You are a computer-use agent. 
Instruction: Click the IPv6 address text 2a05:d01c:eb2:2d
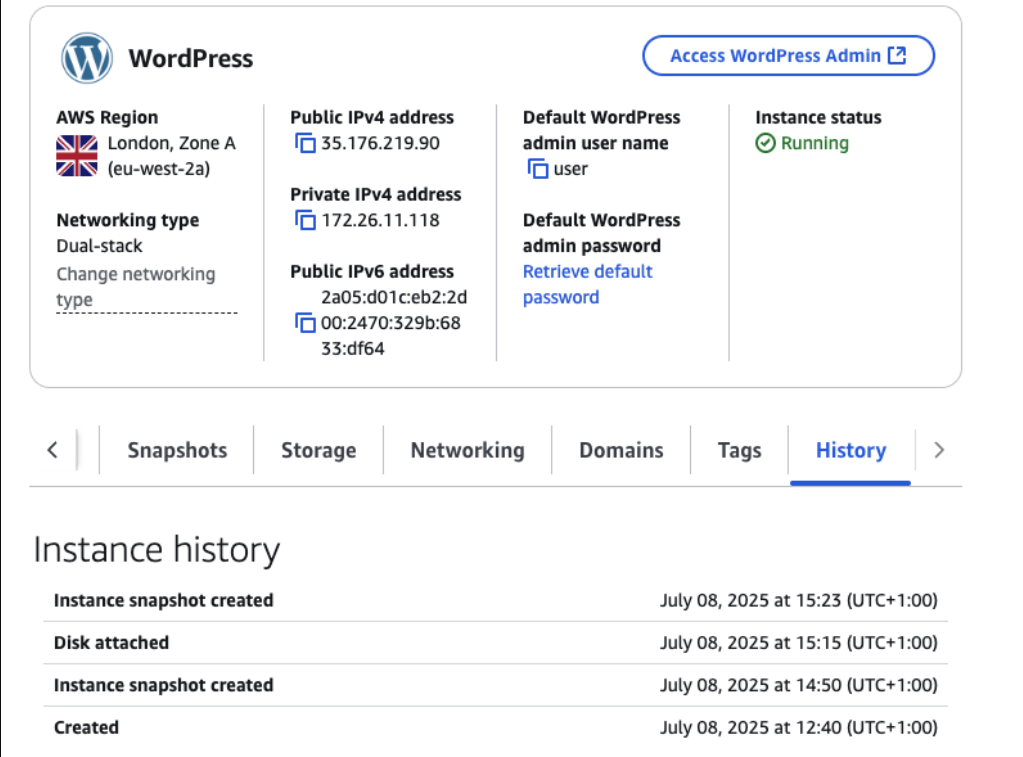(394, 297)
